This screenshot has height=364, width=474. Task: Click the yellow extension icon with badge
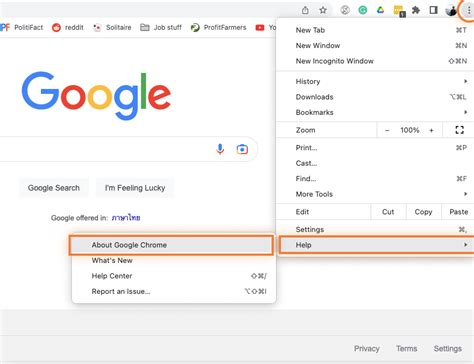(399, 11)
